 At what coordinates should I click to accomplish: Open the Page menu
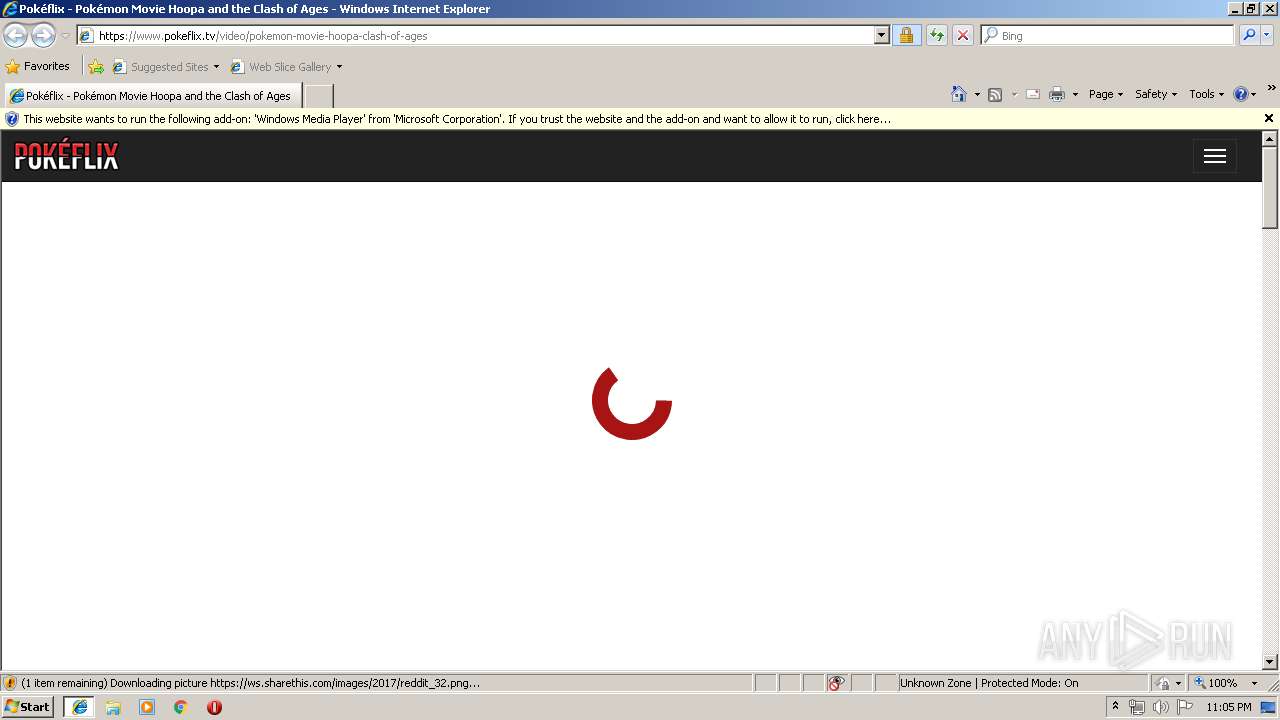click(1106, 94)
